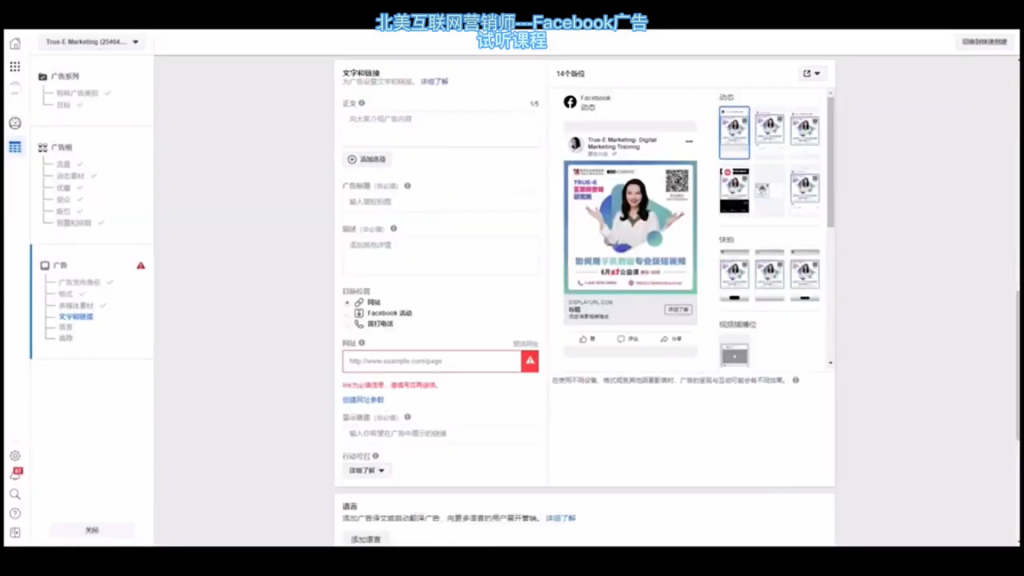The image size is (1024, 576).
Task: Open the preview export dropdown arrow
Action: tap(817, 73)
